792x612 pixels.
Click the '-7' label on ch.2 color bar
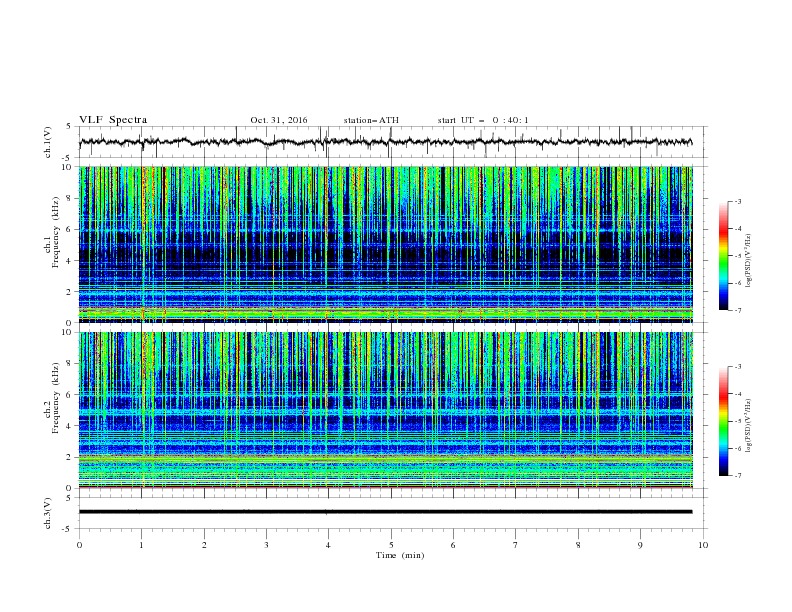coord(737,476)
